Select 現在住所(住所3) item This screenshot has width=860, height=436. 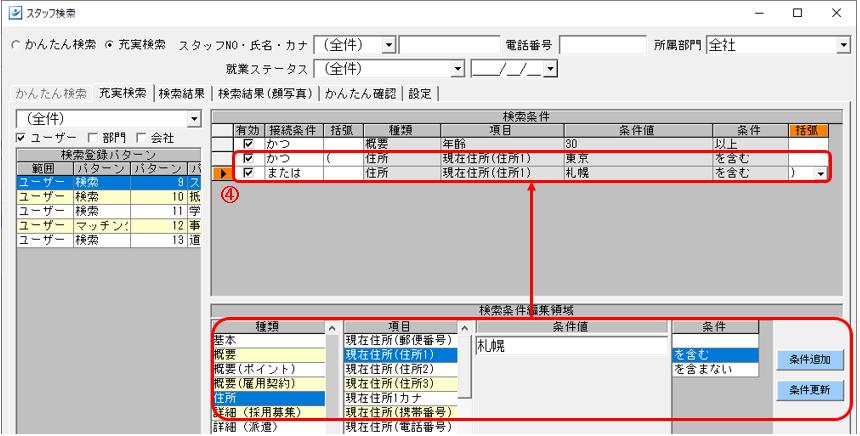click(400, 383)
